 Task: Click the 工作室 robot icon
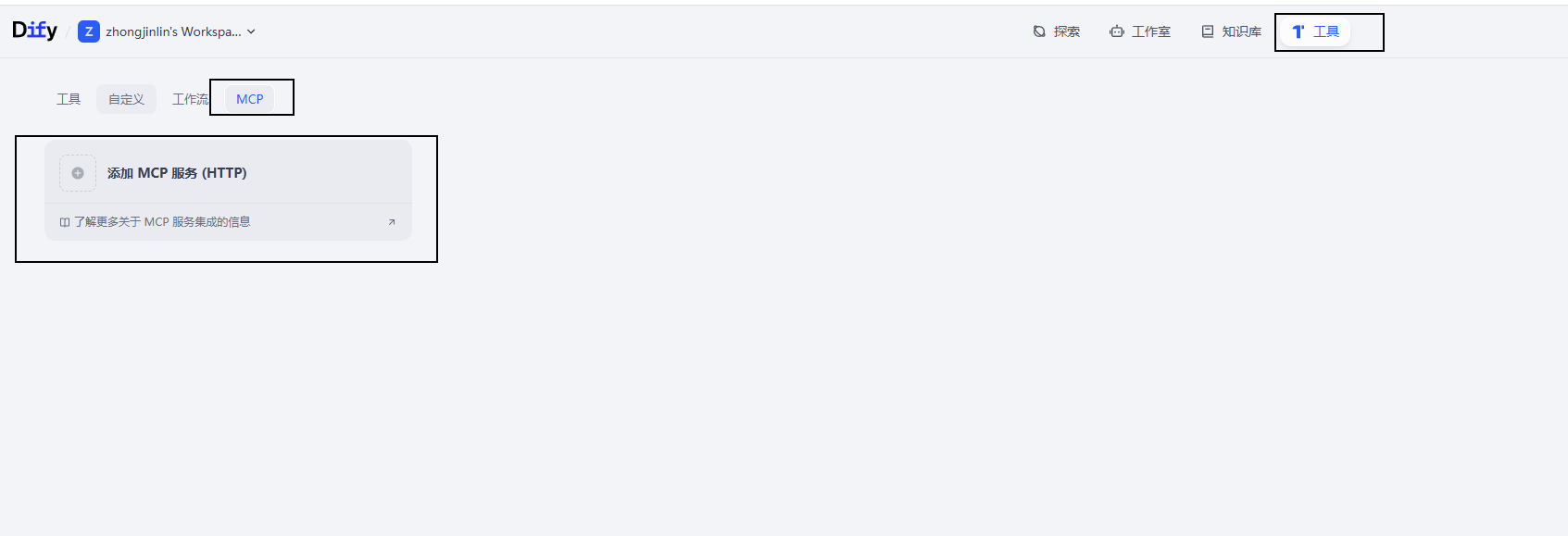[x=1117, y=31]
